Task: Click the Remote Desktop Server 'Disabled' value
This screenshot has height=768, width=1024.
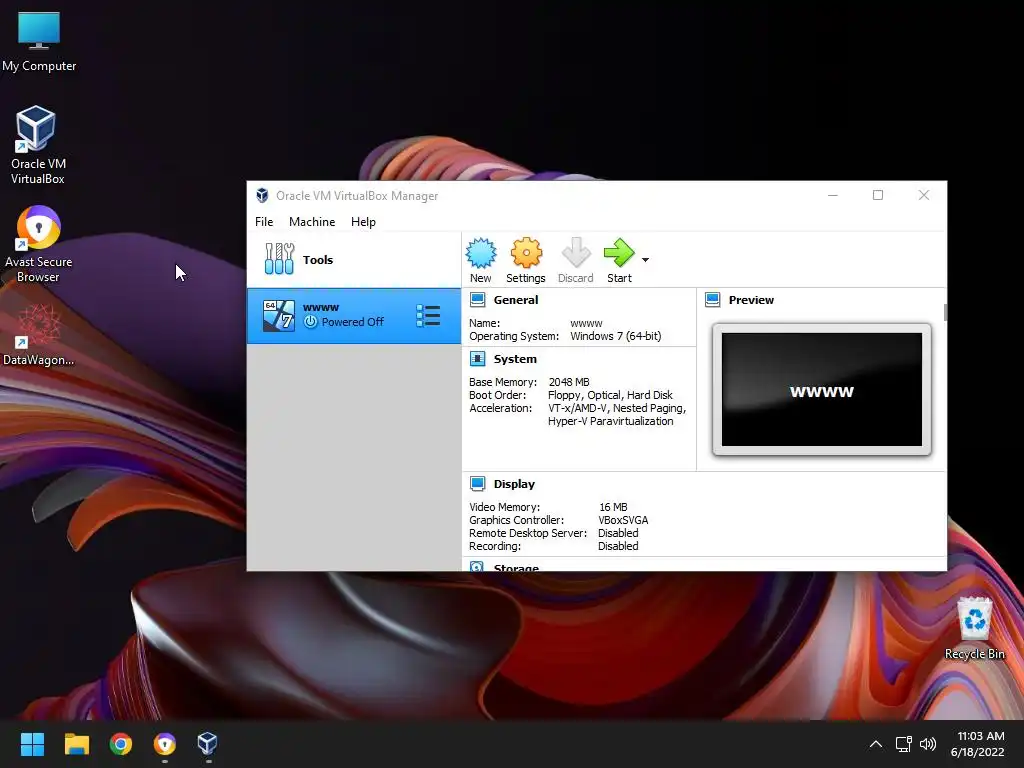Action: point(618,534)
